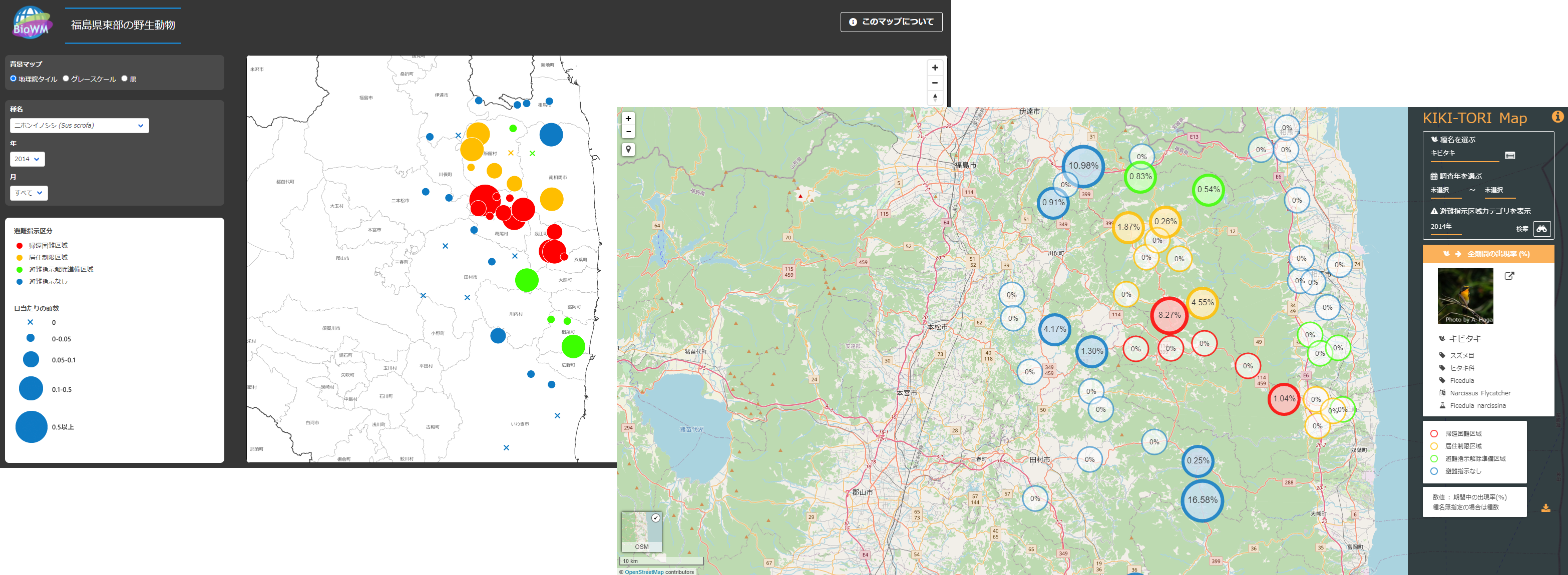Zoom in on the KIKI-TORI map

628,119
